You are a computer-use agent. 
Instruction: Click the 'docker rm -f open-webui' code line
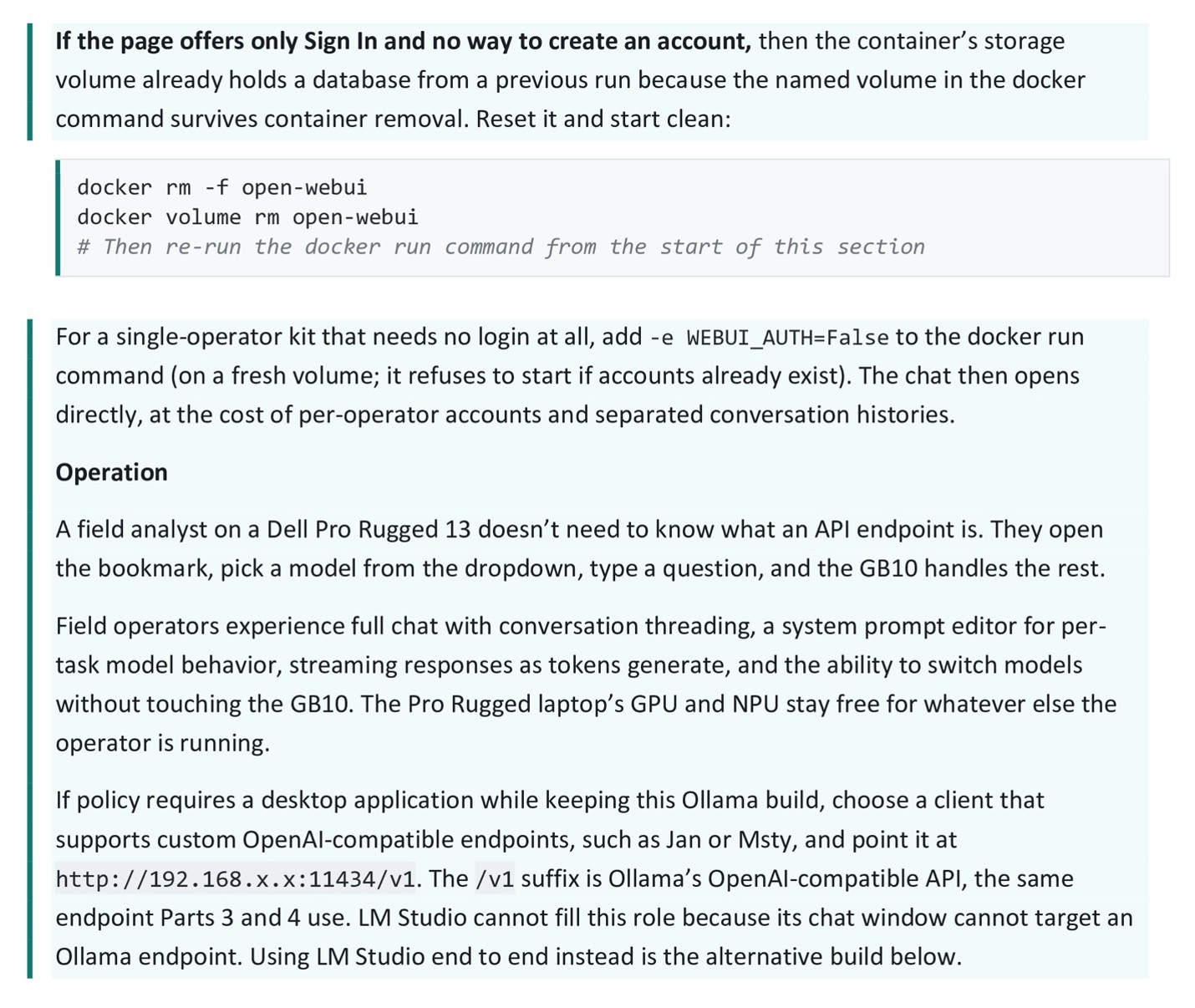click(x=221, y=187)
